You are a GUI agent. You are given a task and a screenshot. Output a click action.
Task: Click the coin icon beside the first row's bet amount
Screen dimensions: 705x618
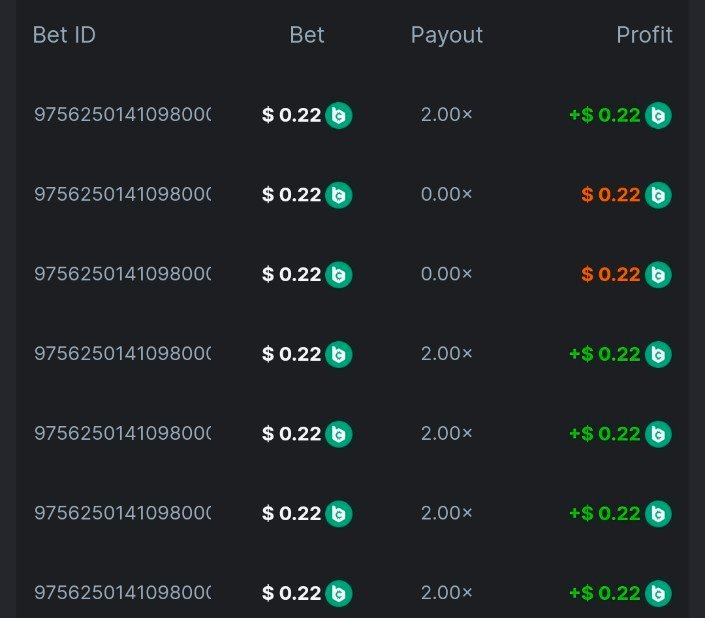coord(339,115)
